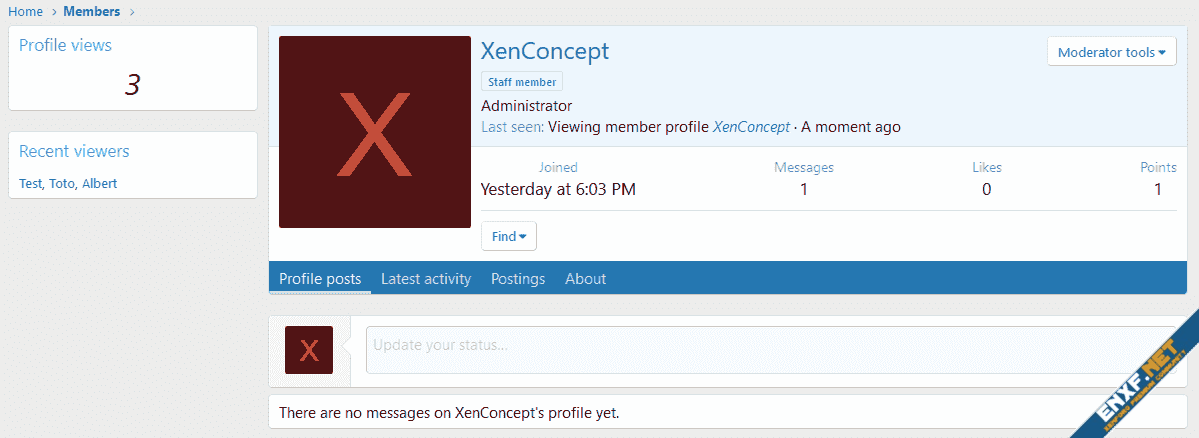Image resolution: width=1199 pixels, height=438 pixels.
Task: Click the XenConcept username heading
Action: [544, 52]
